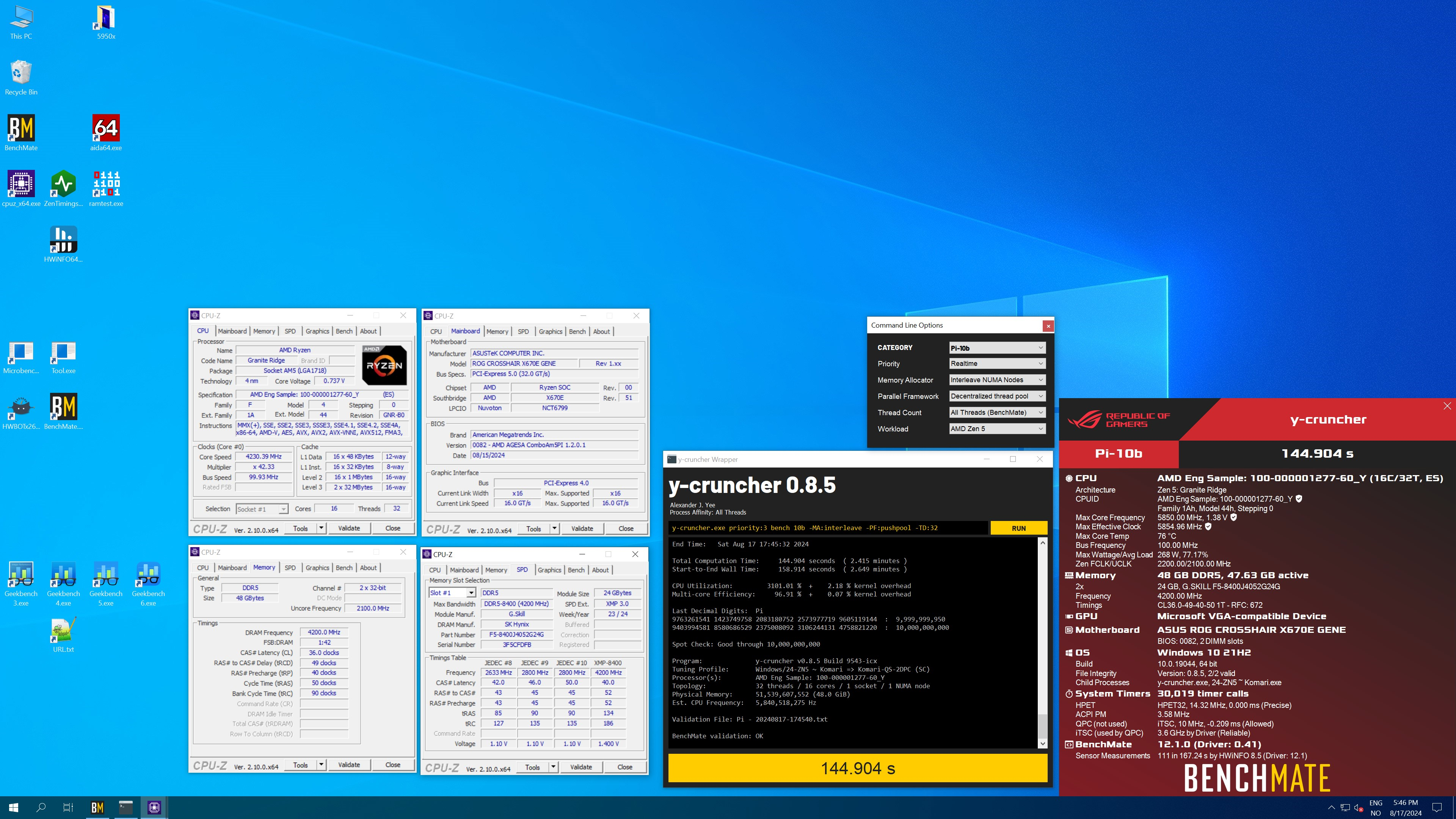Screen dimensions: 1456x819
Task: Select Geekbench 3.exe icon
Action: pos(21,584)
